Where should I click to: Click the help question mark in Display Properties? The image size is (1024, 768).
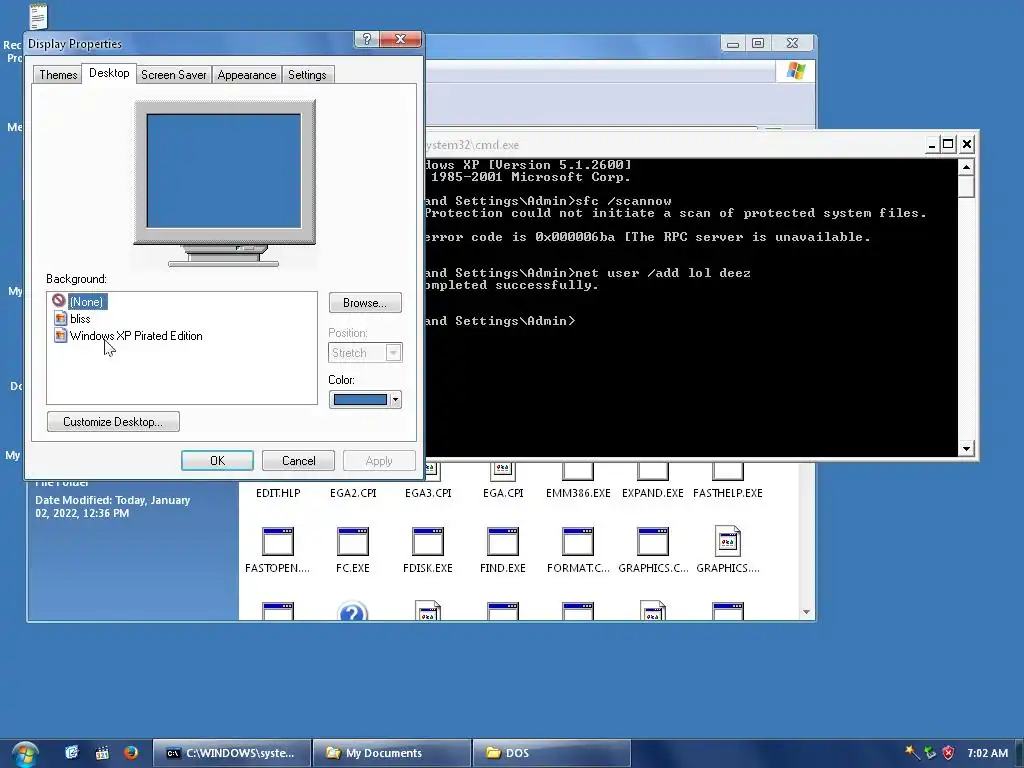366,39
